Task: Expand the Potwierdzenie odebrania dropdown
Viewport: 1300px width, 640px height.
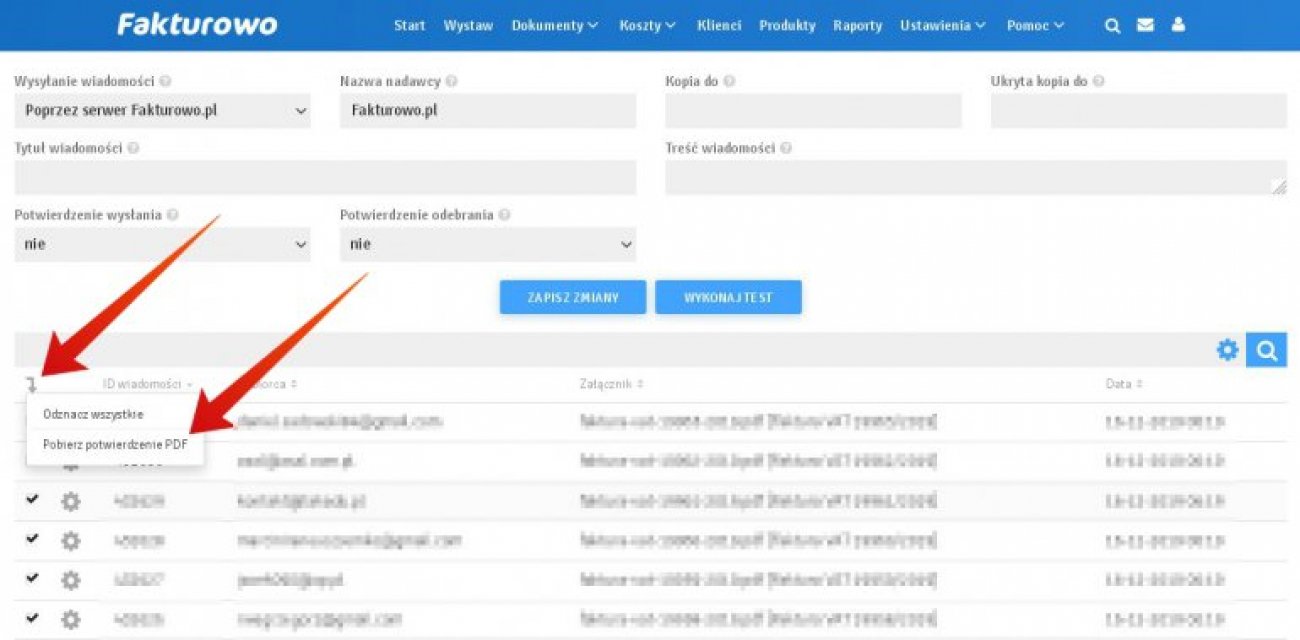Action: tap(487, 244)
